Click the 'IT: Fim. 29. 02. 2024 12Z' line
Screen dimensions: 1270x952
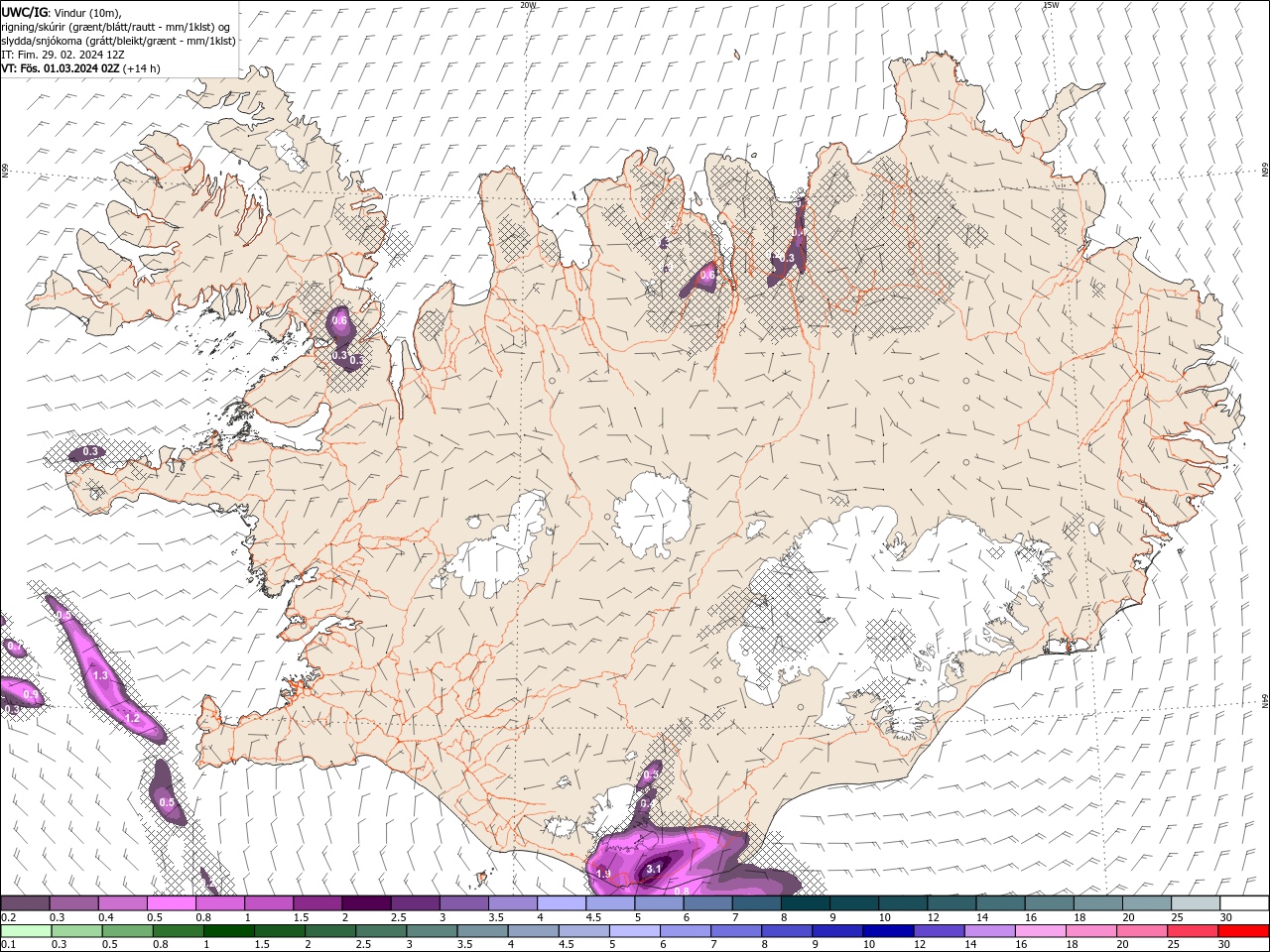click(63, 55)
